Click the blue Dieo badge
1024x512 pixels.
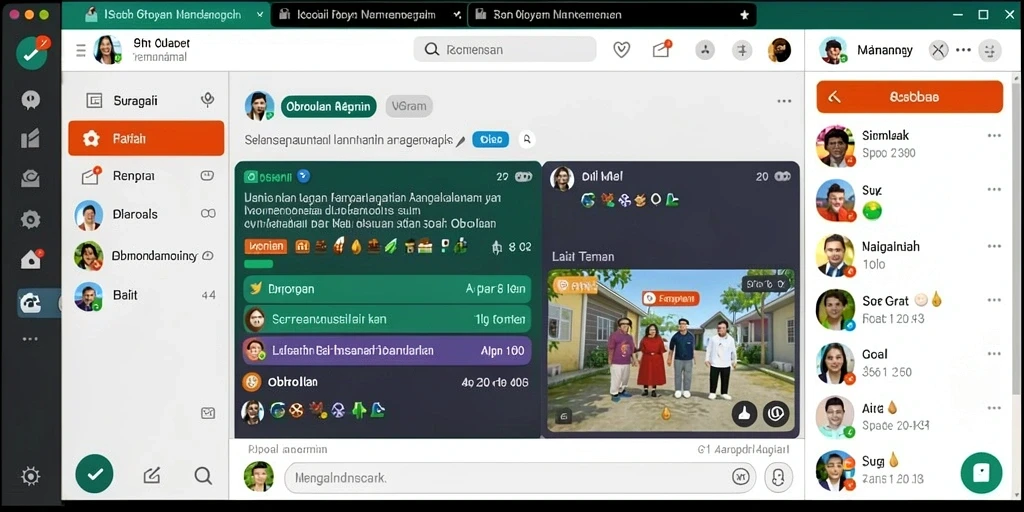click(x=490, y=139)
